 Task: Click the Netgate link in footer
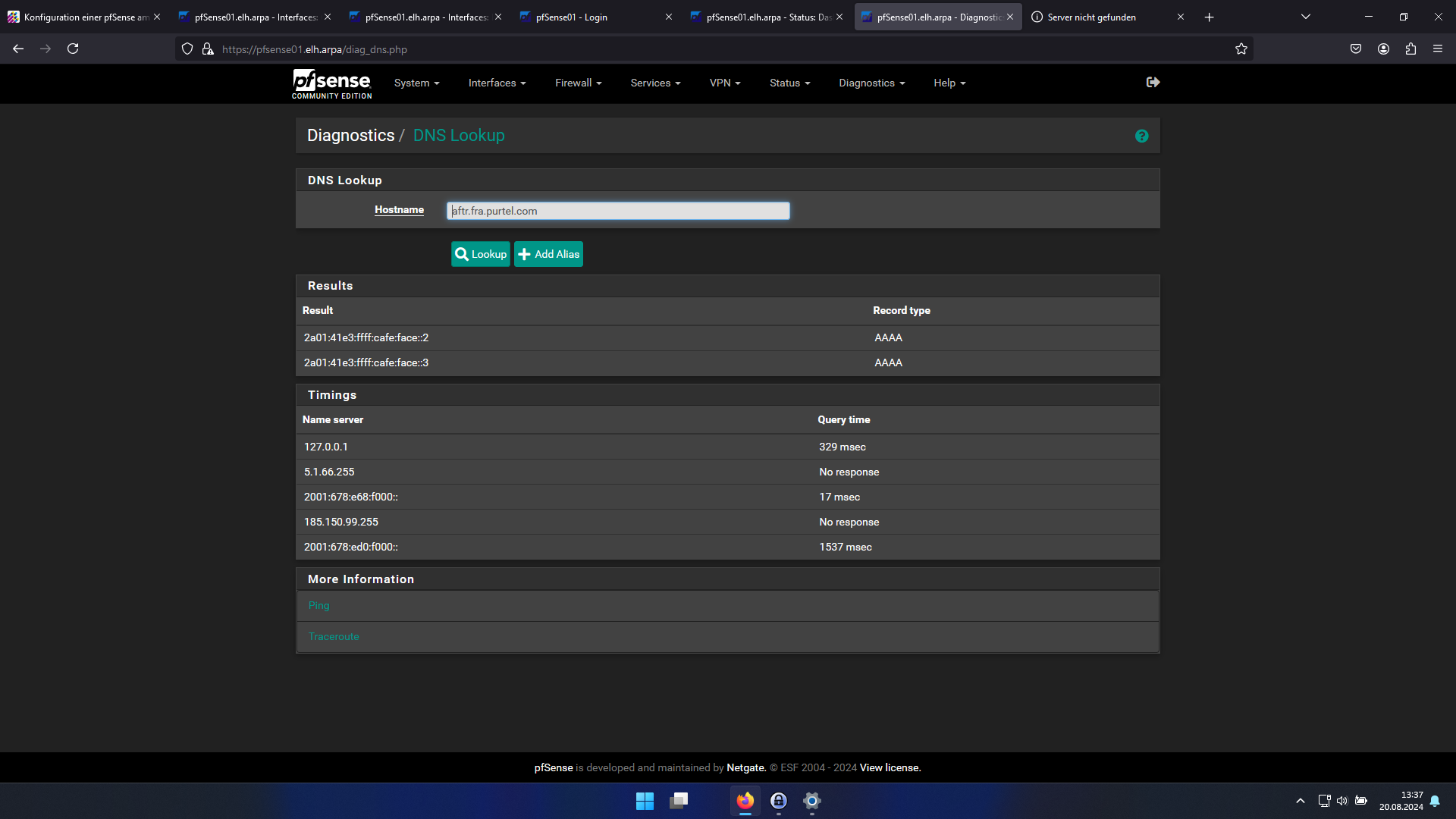click(x=746, y=767)
